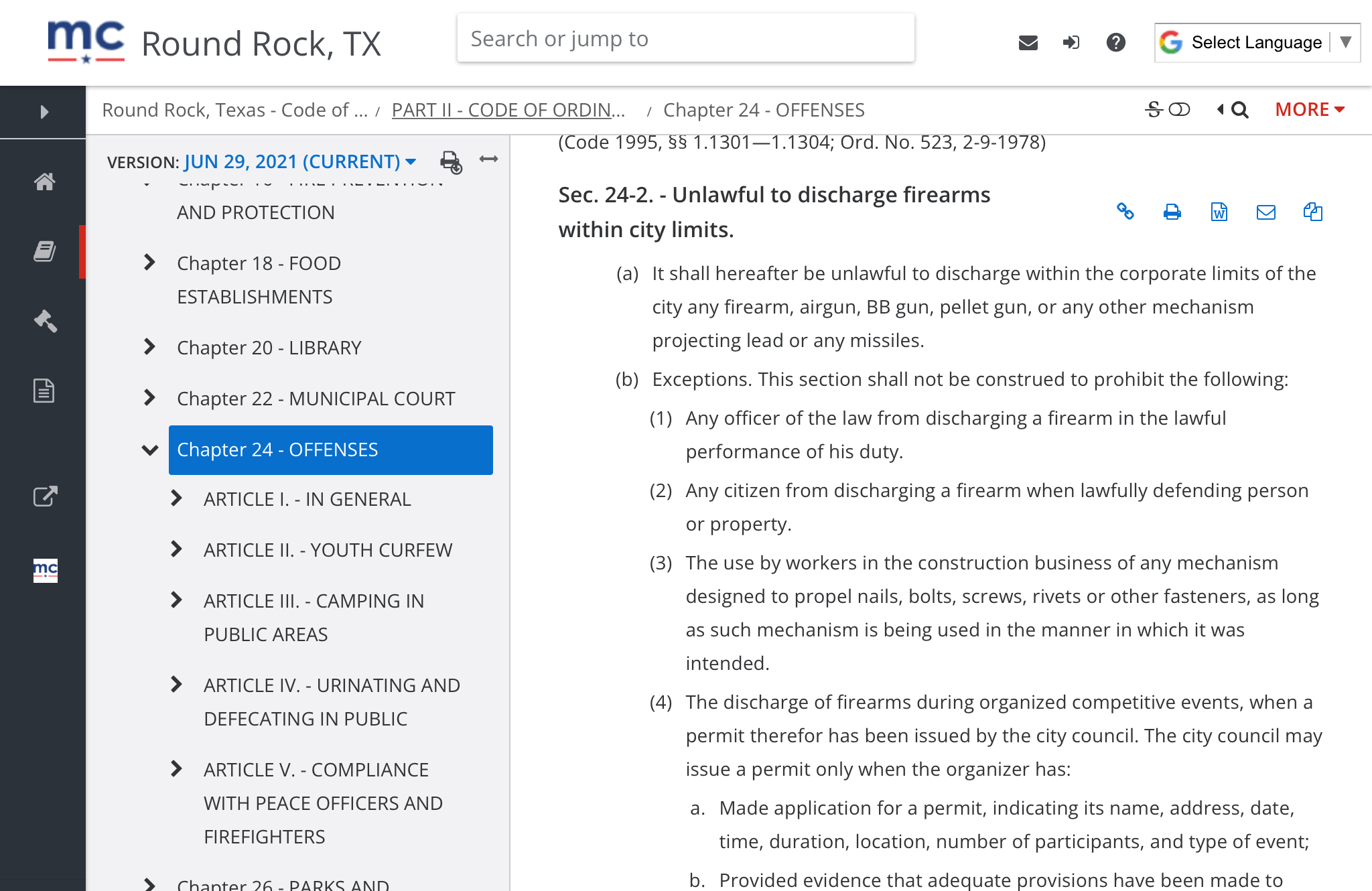Click PART II - CODE OF ORDIN... breadcrumb

508,110
